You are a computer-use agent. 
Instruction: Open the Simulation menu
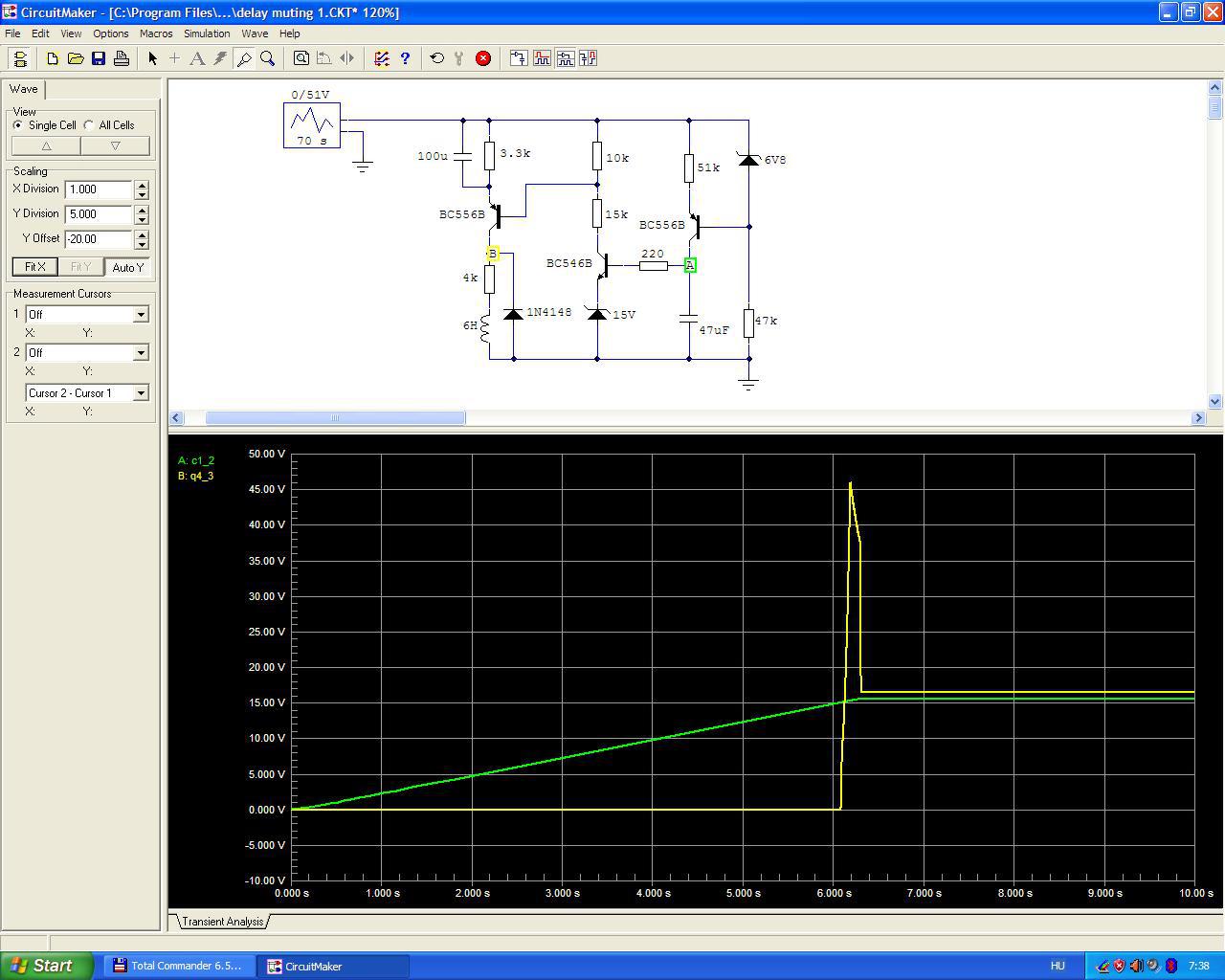(x=207, y=33)
